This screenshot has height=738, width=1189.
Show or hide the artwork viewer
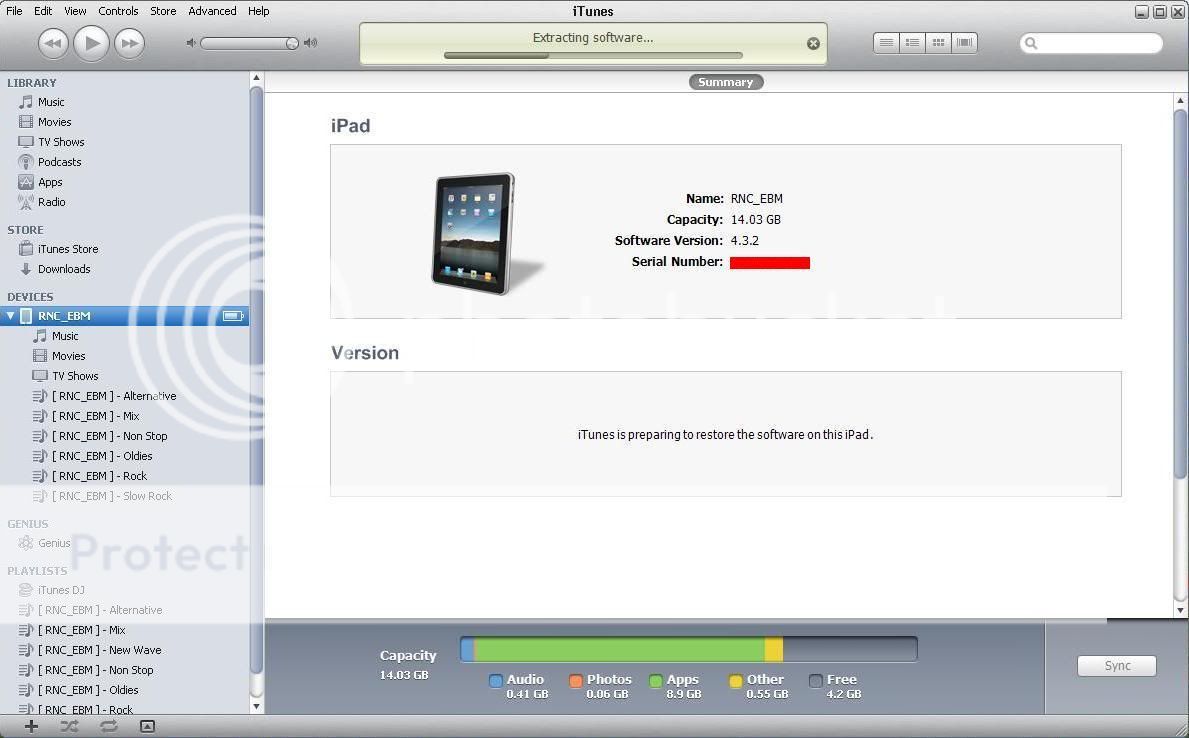147,727
